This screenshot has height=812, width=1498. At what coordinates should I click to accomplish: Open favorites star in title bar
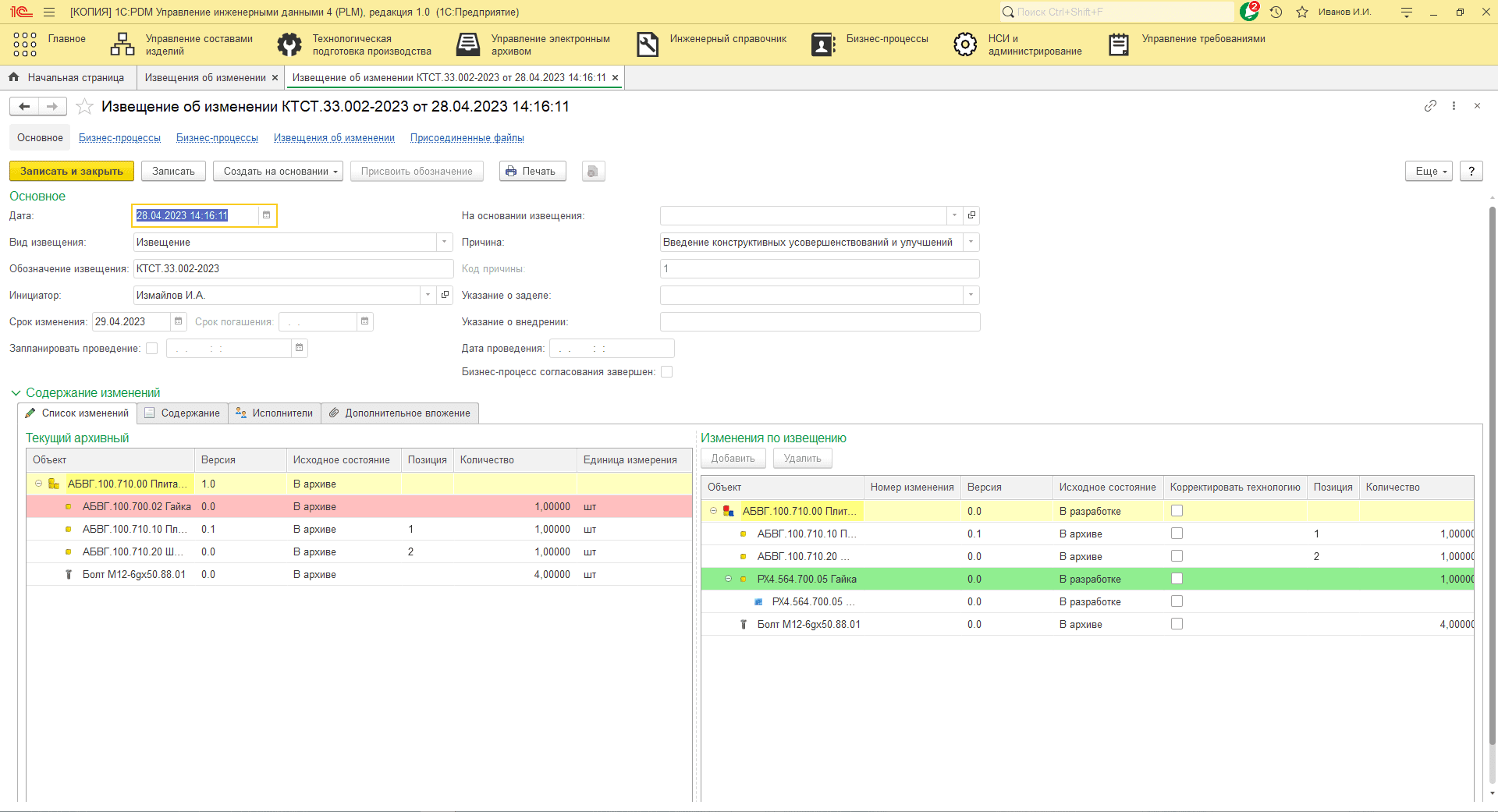(x=1302, y=12)
